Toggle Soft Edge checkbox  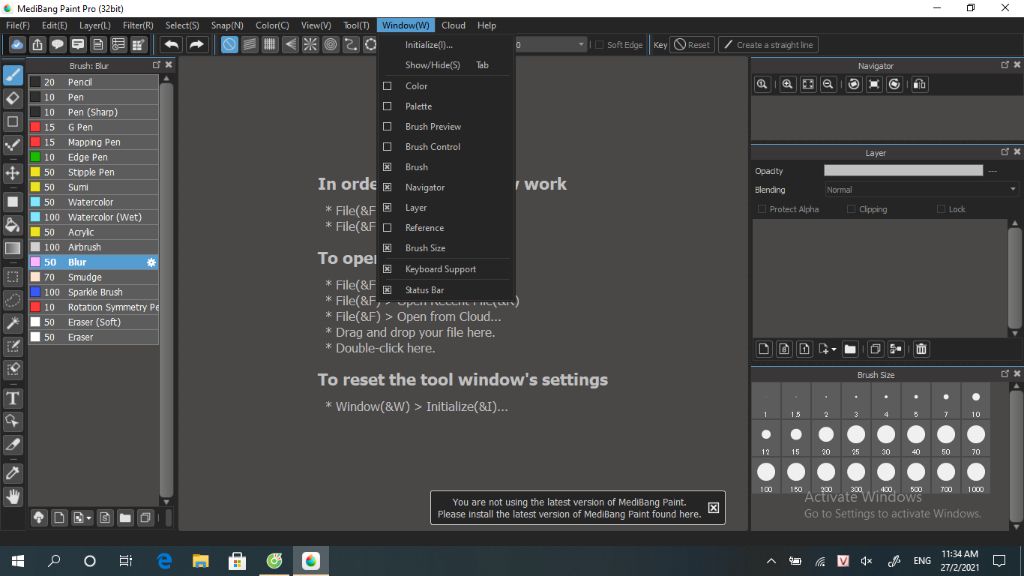point(600,45)
